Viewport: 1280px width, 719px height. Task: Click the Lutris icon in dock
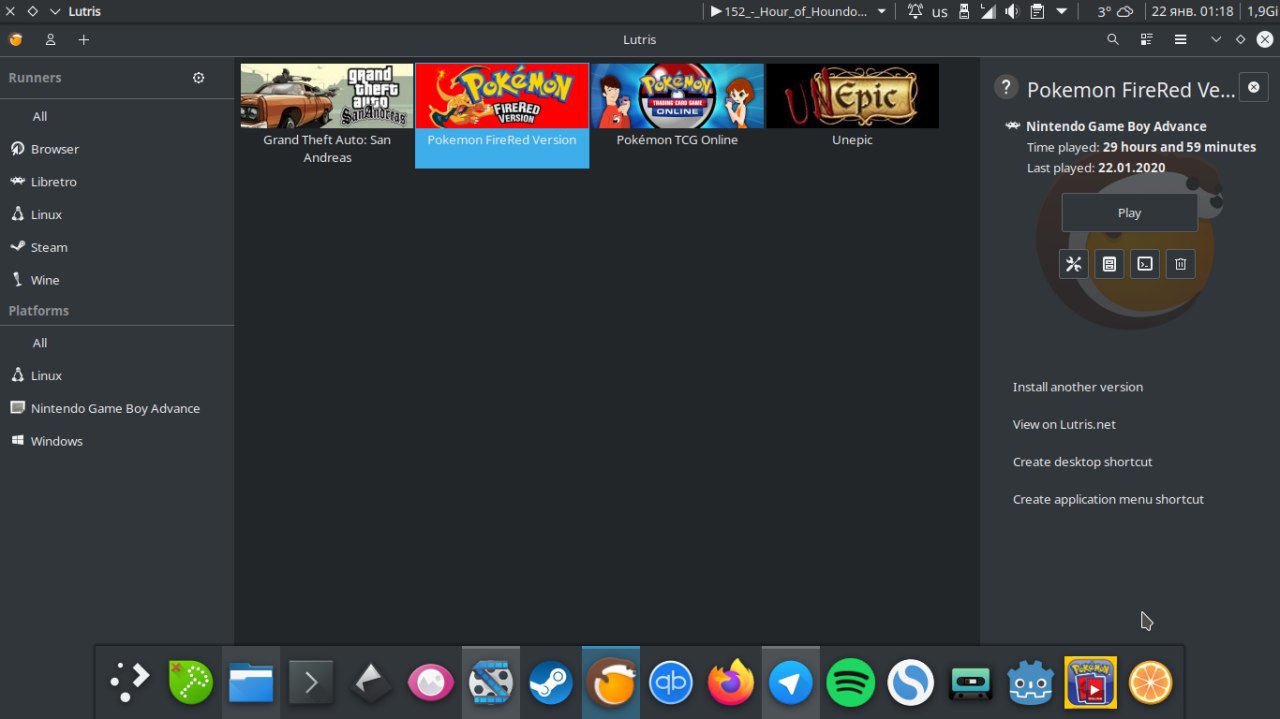coord(611,684)
